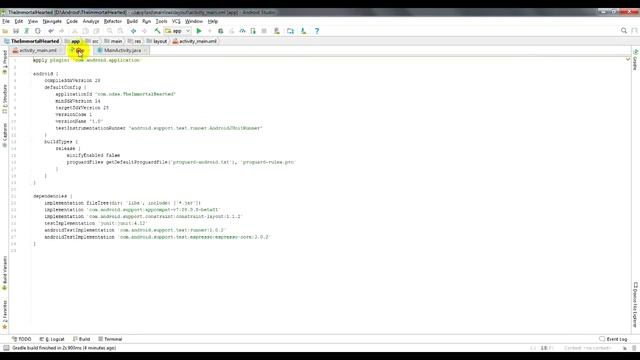
Task: Open the SDK Manager download icon
Action: (303, 31)
